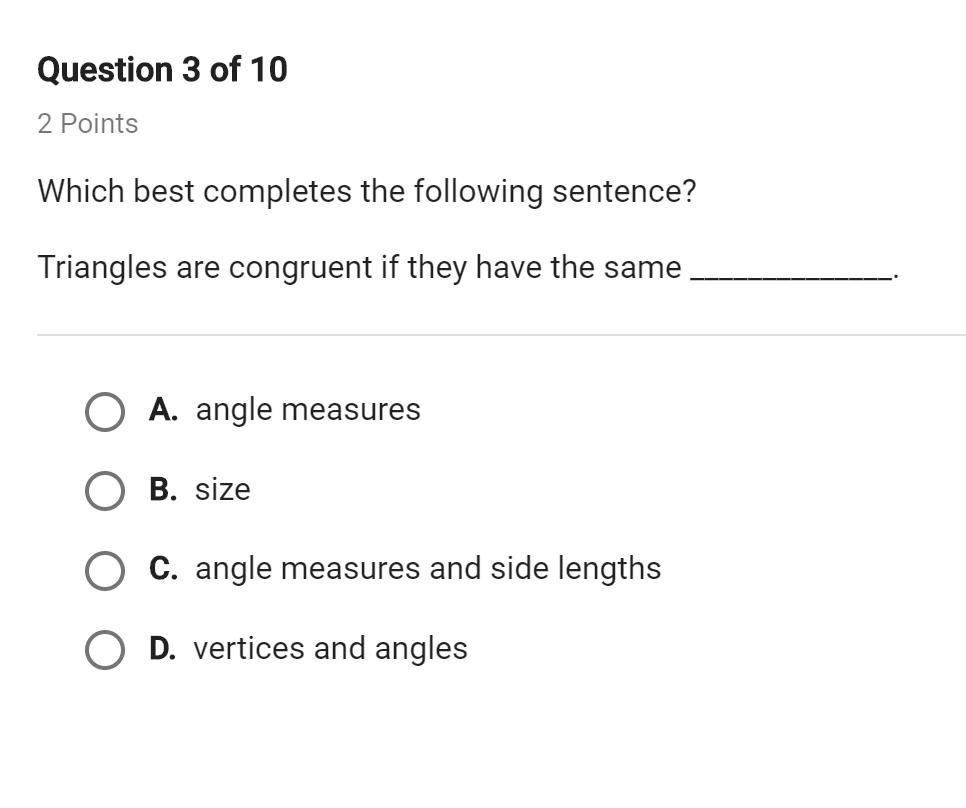This screenshot has height=808, width=966.
Task: Select the radio button for option B
Action: coord(105,491)
